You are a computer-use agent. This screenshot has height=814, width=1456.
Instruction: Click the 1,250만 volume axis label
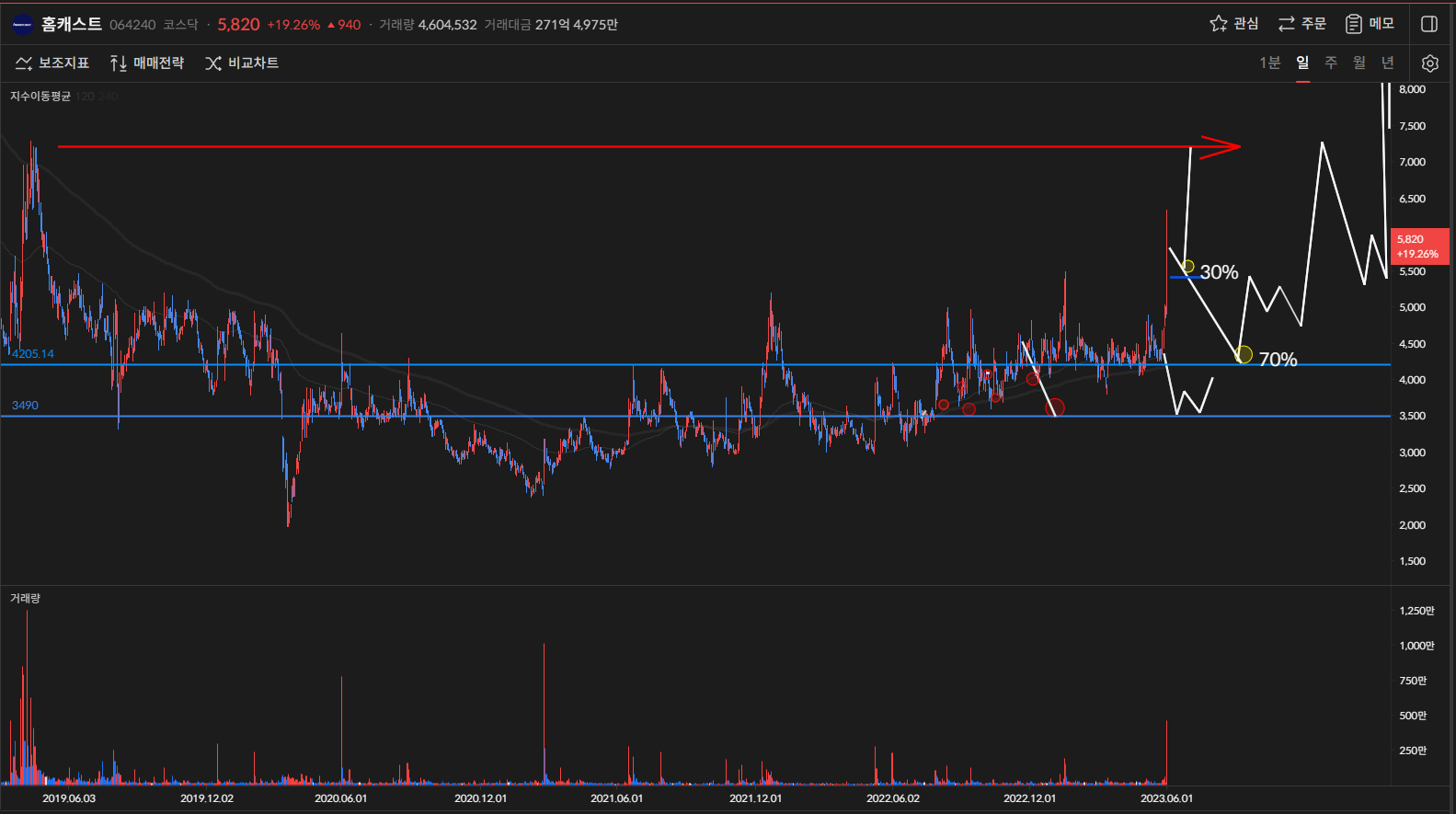[x=1416, y=611]
